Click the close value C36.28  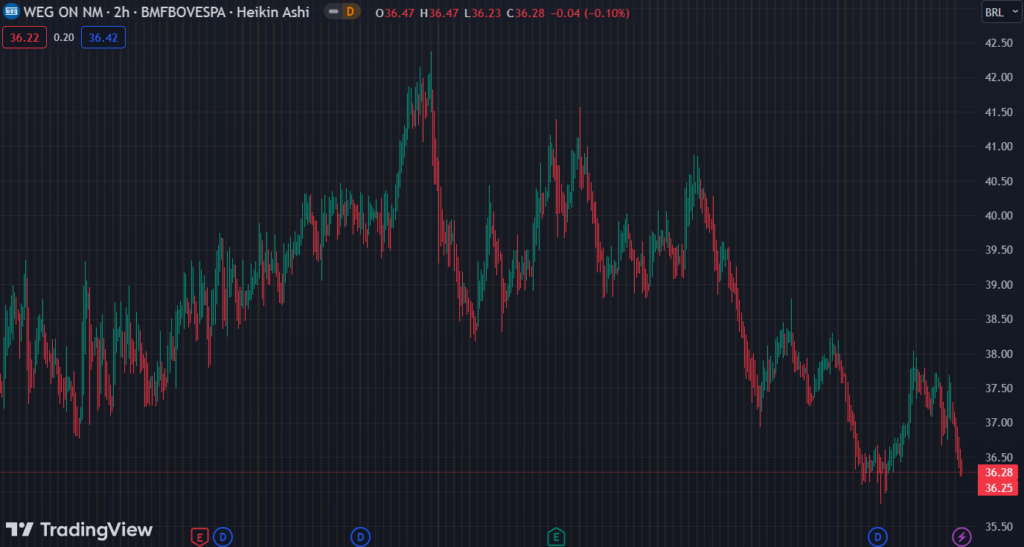[526, 13]
